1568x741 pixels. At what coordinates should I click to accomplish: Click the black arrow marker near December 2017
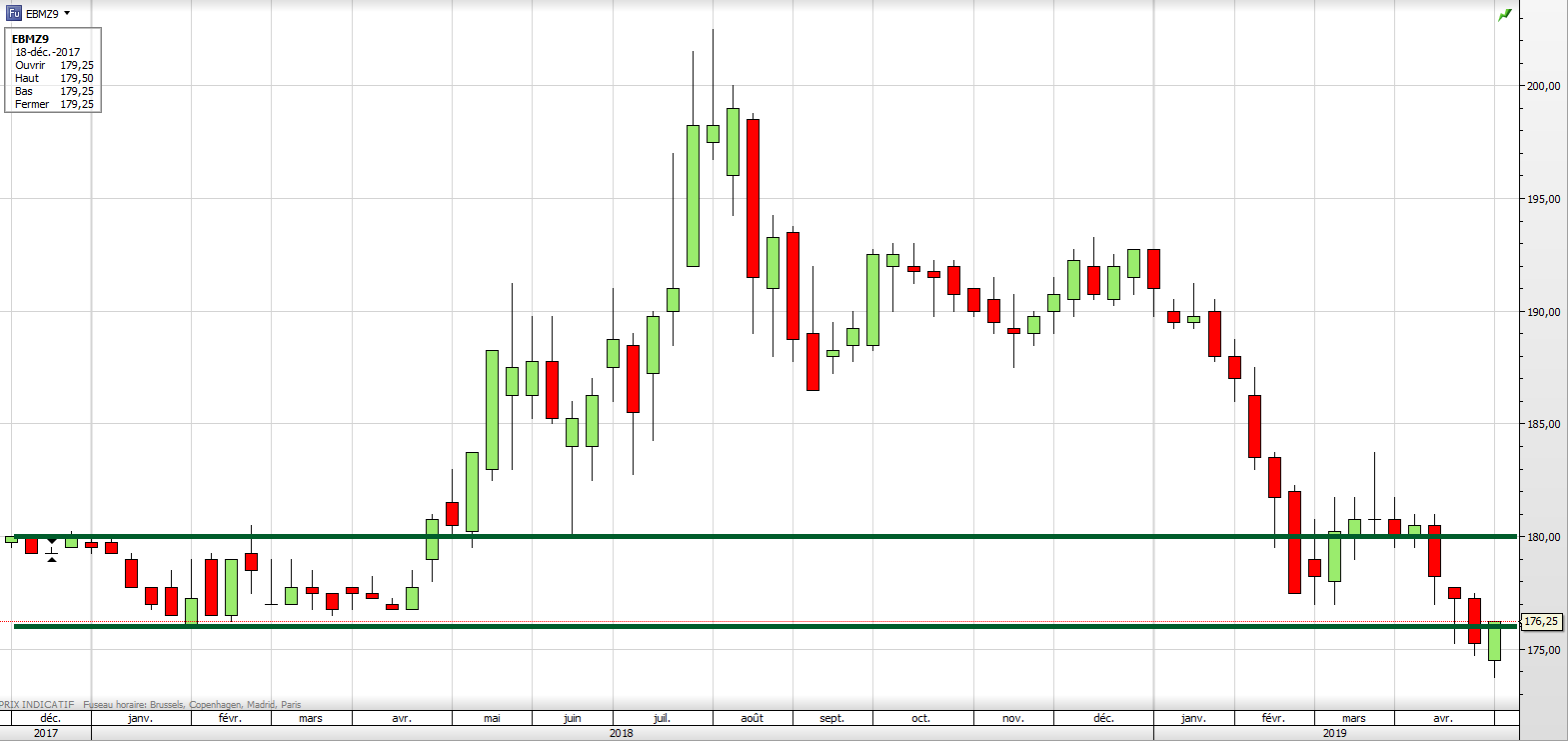(x=52, y=549)
